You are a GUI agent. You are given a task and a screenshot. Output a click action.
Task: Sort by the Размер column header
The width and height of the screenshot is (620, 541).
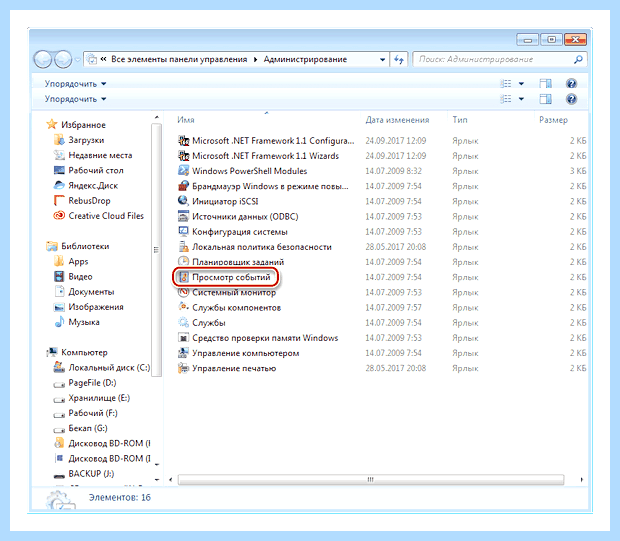tap(553, 120)
